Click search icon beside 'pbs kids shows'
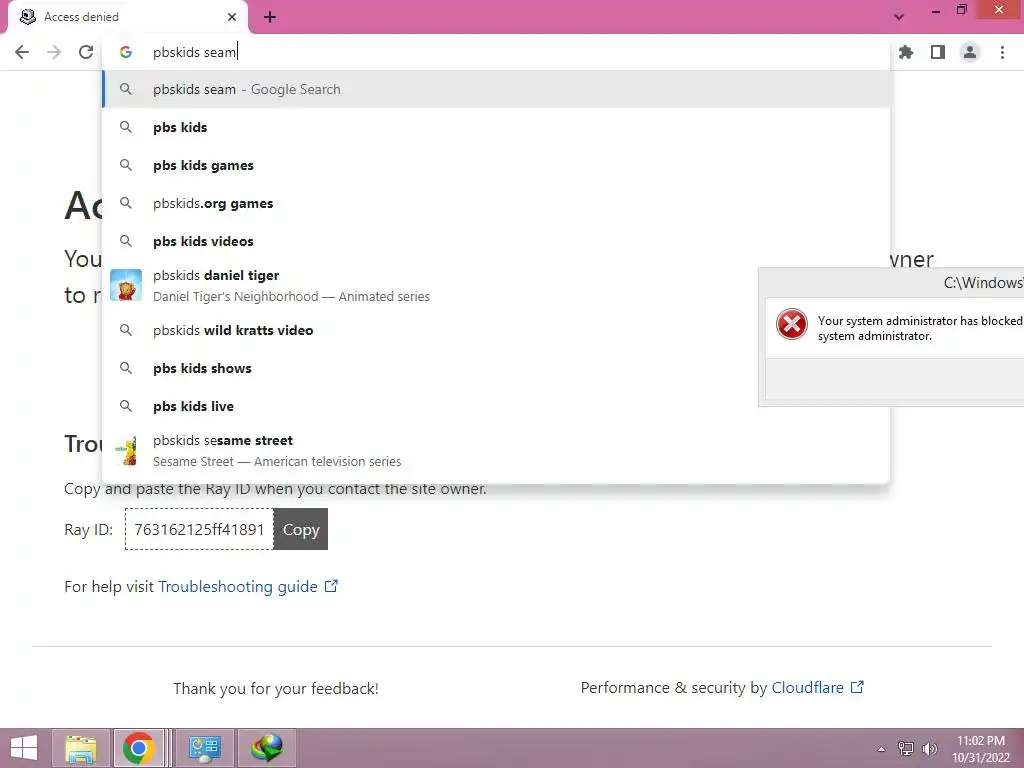Viewport: 1024px width, 768px height. (126, 368)
